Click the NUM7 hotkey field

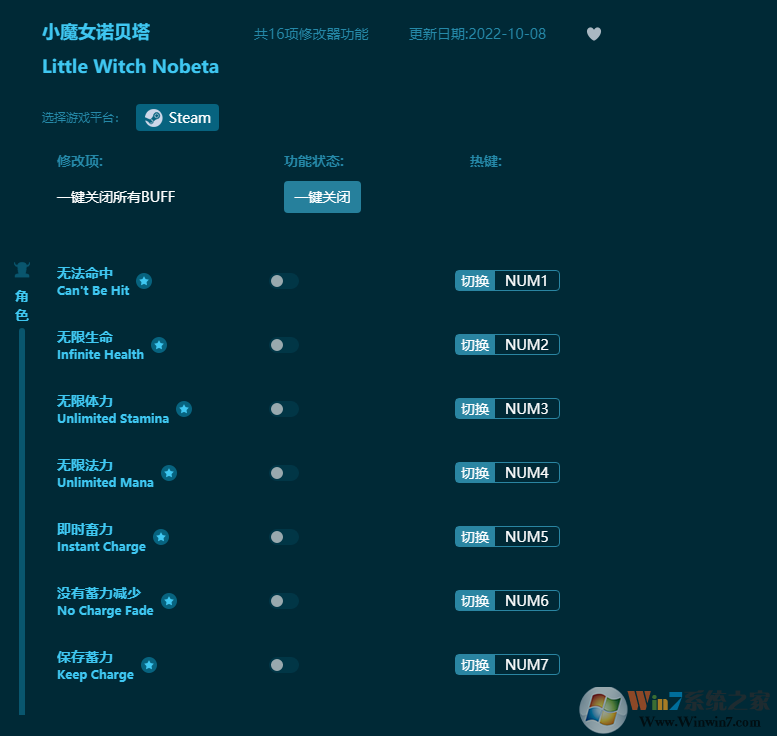point(527,664)
